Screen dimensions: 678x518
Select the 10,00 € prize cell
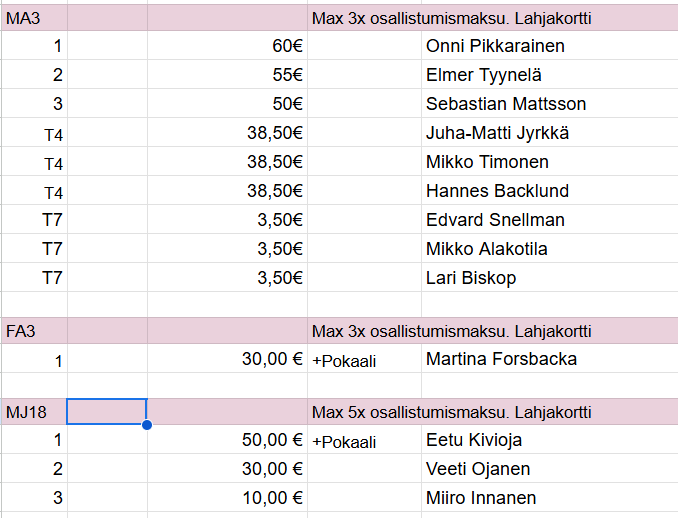pyautogui.click(x=227, y=498)
